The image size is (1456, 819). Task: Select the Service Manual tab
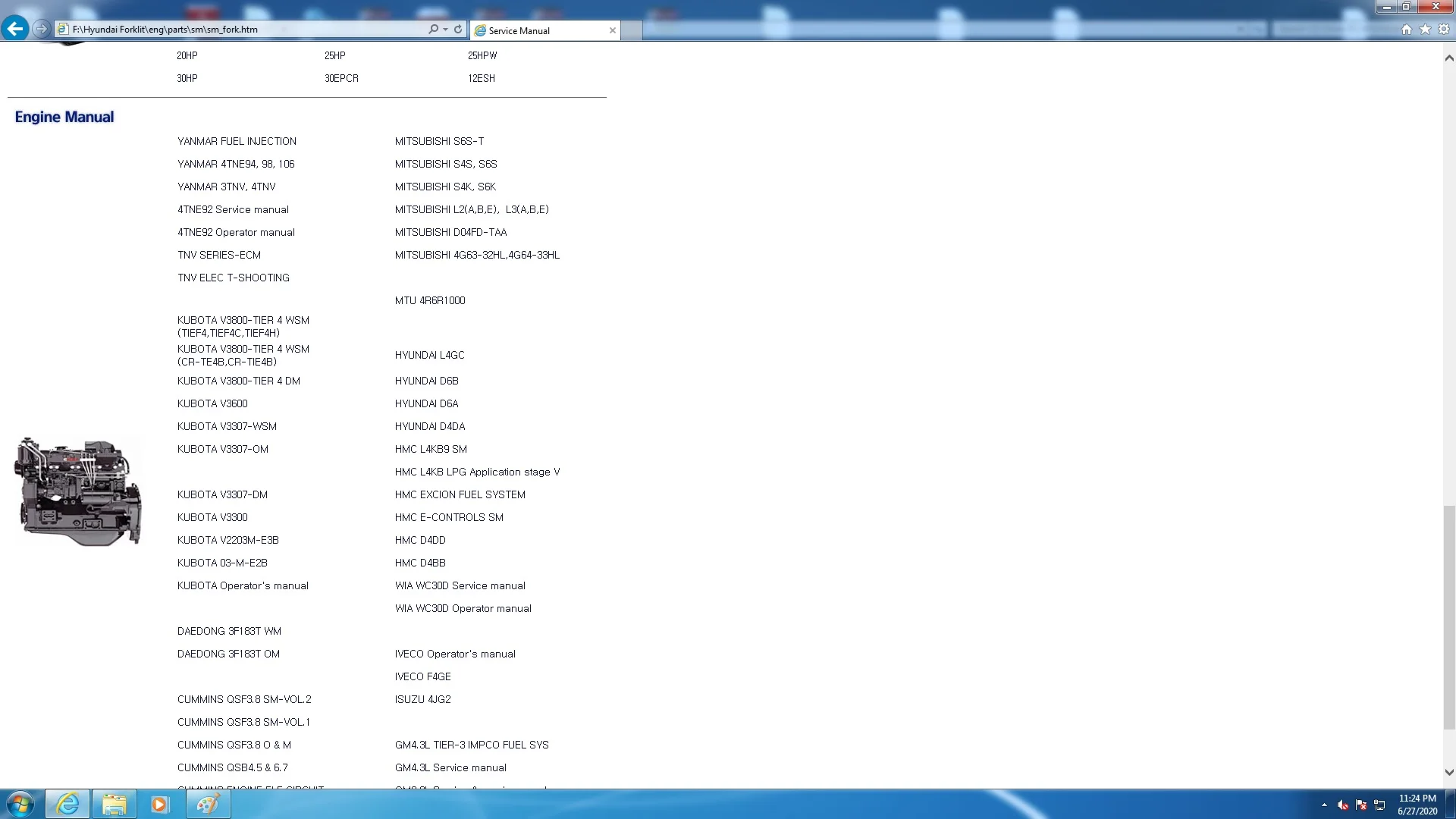click(x=545, y=30)
